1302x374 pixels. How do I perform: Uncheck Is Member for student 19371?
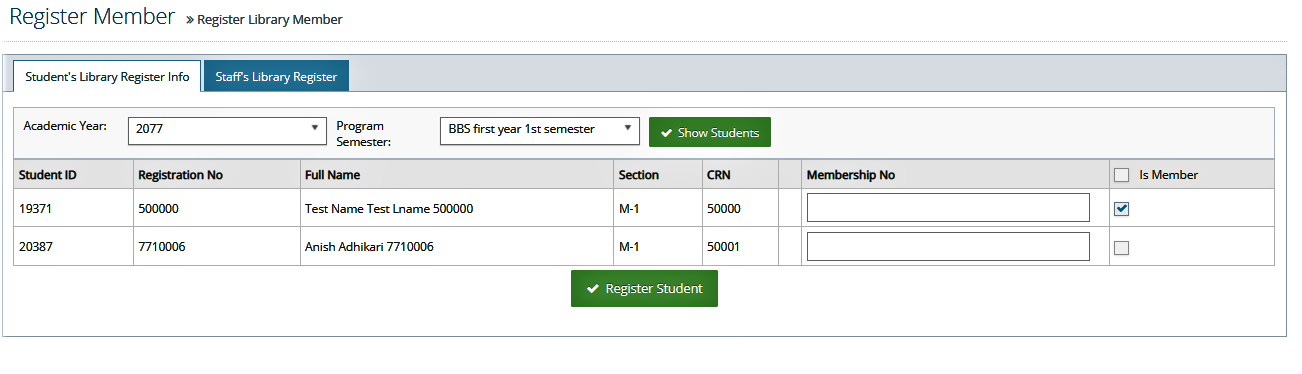pyautogui.click(x=1122, y=209)
